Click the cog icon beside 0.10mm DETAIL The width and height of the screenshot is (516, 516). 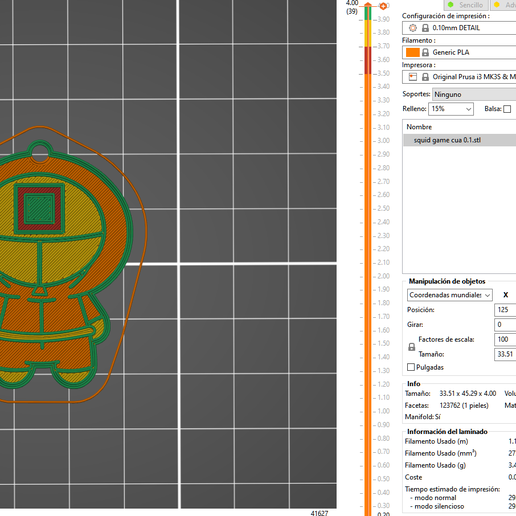(x=413, y=28)
